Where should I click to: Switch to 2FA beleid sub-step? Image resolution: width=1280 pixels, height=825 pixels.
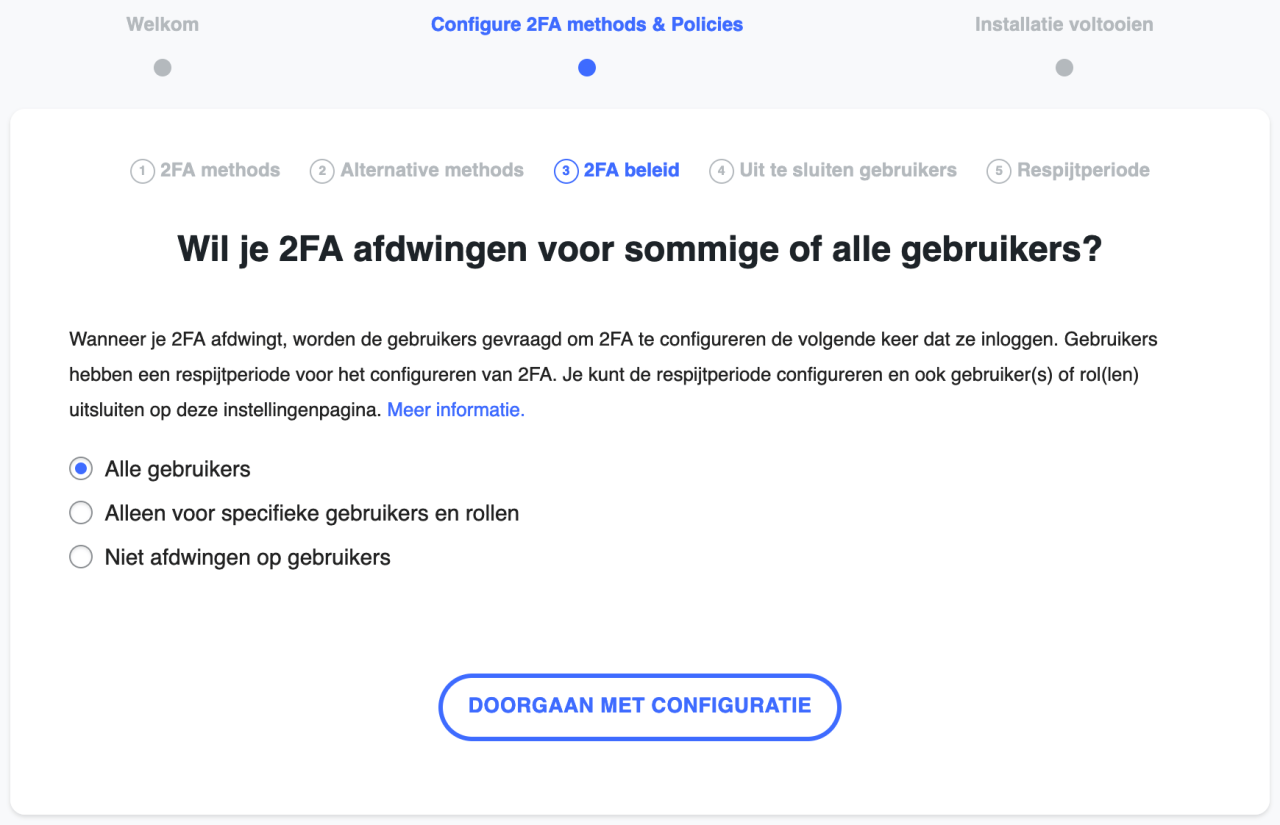click(631, 170)
